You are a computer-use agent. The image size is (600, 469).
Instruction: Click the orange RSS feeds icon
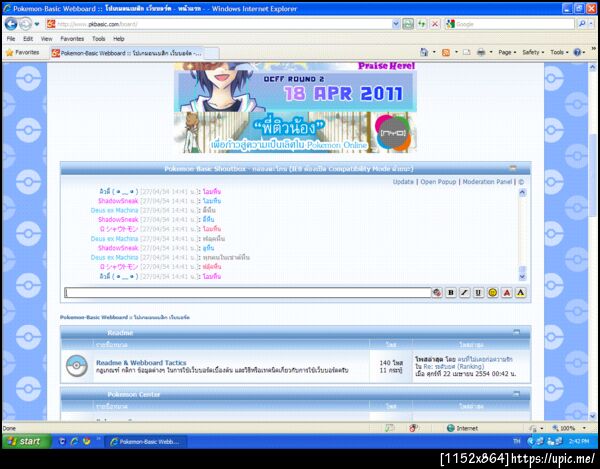tap(446, 52)
